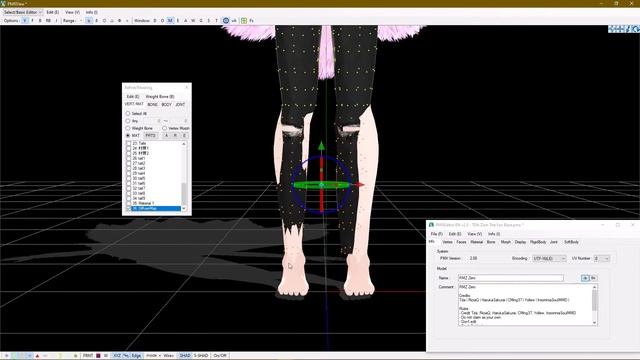Open the Bone tab in PMXEditor
The width and height of the screenshot is (640, 360).
(x=491, y=242)
